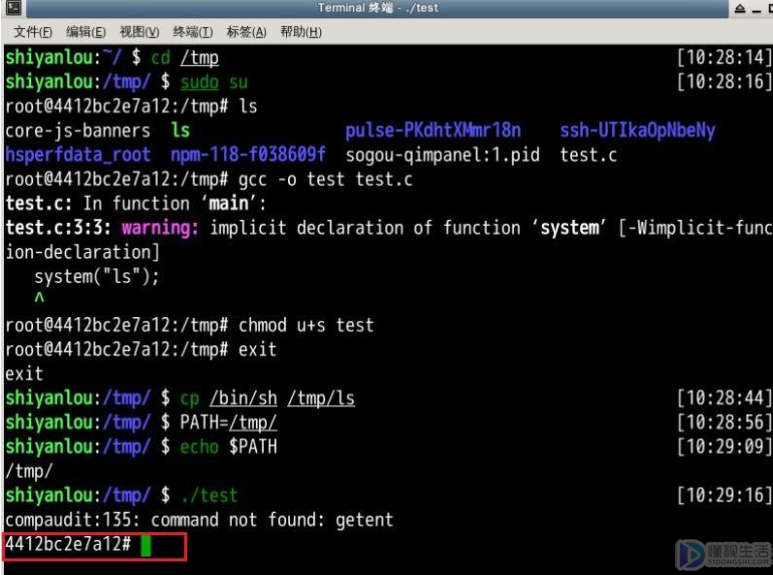Click 'compaudit:135: command not found: getent' line
This screenshot has height=575, width=773.
(x=199, y=520)
